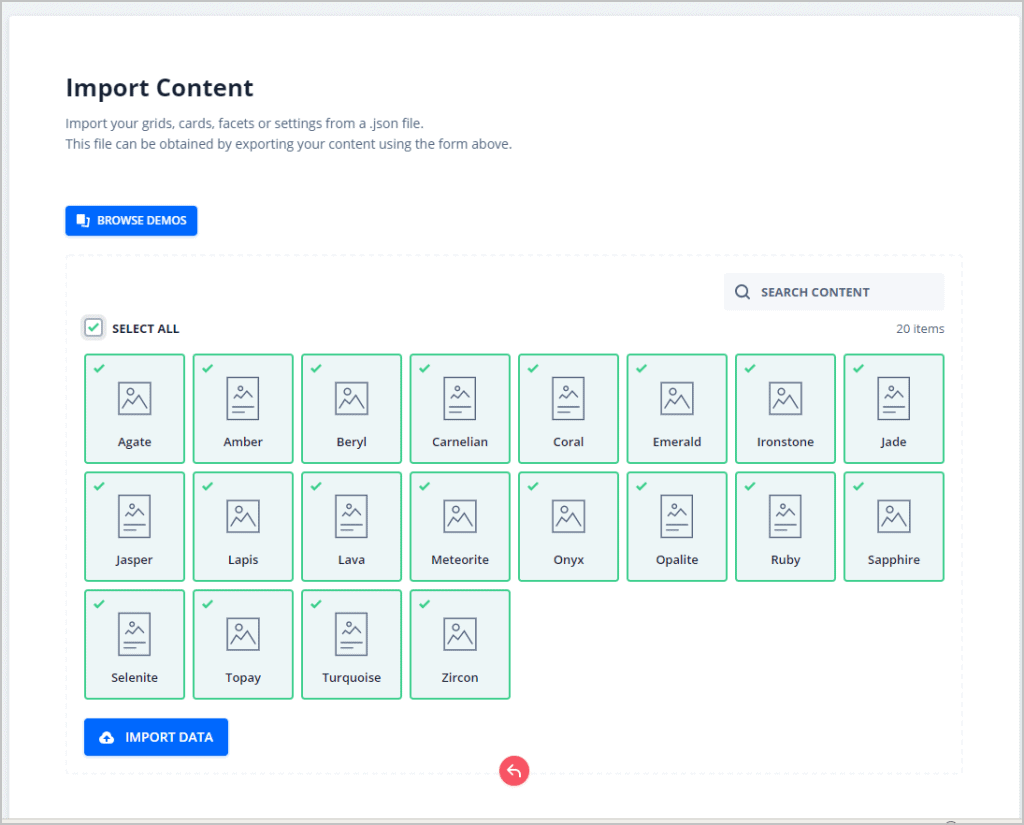Click the Emerald image icon
Image resolution: width=1024 pixels, height=825 pixels.
click(x=677, y=398)
